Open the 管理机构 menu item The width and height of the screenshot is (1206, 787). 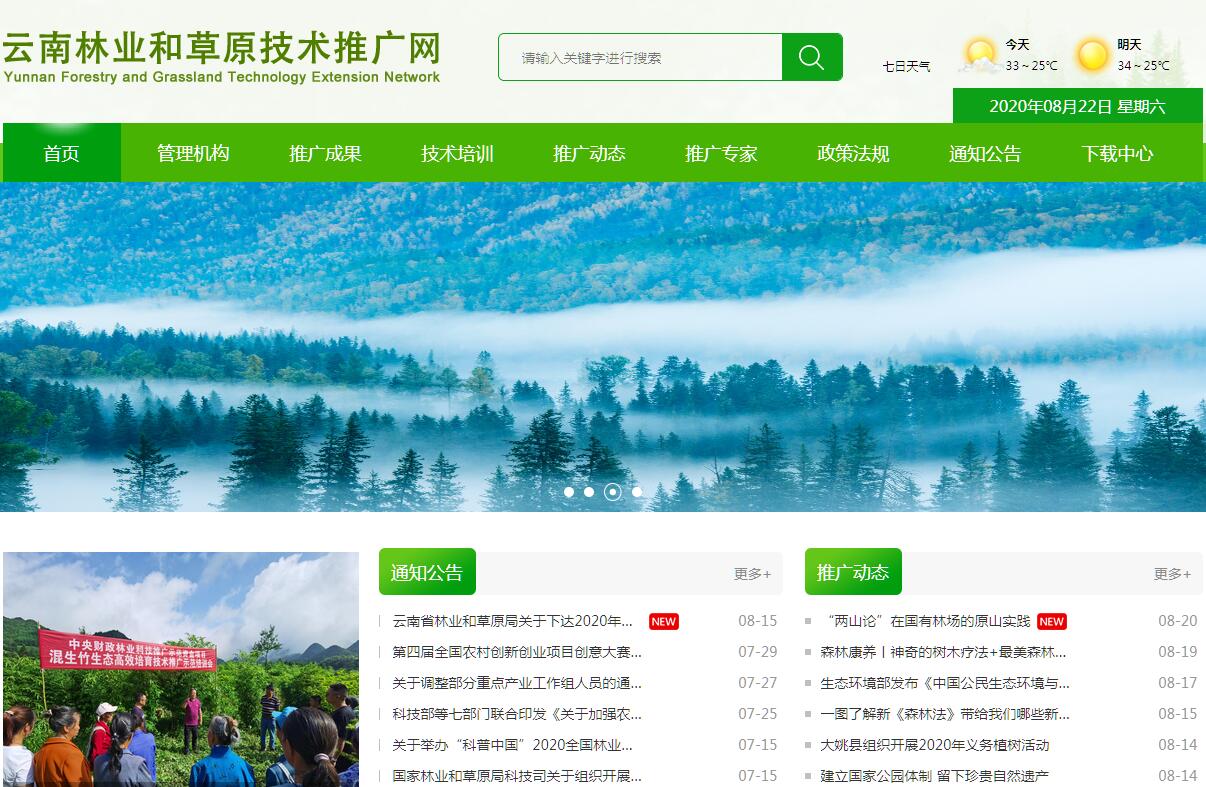click(x=193, y=153)
